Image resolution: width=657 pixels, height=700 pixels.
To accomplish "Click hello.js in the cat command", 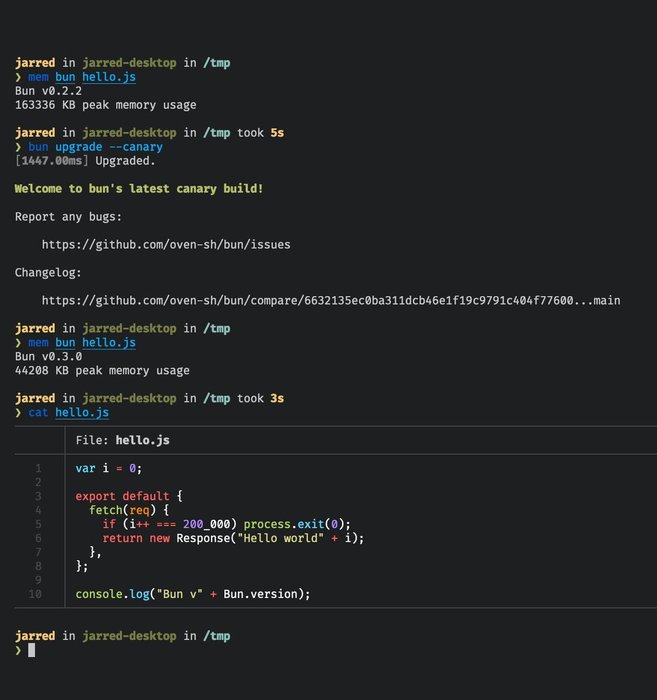I will coord(82,412).
